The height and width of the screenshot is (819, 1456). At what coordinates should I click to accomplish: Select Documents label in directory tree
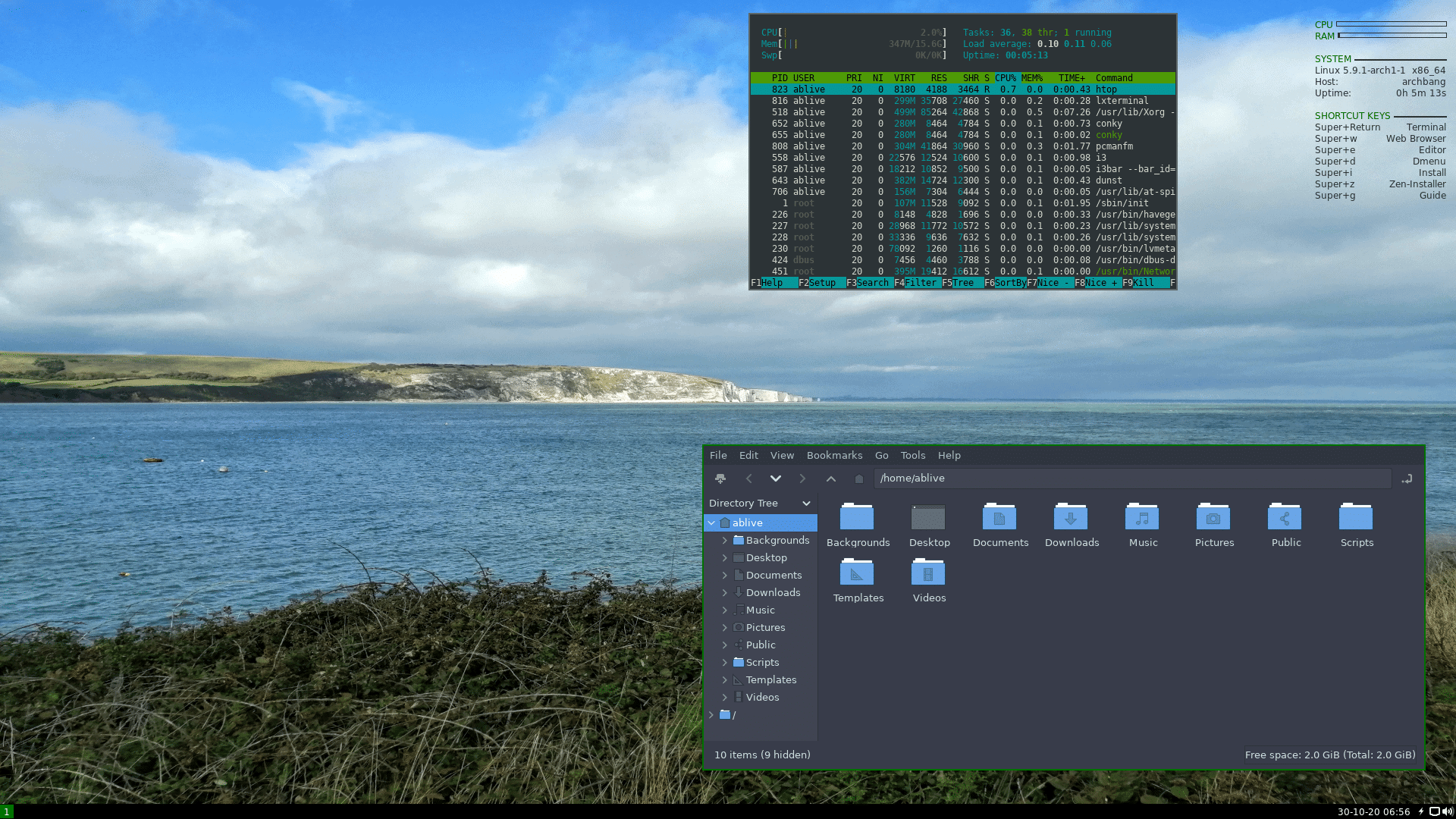tap(773, 575)
